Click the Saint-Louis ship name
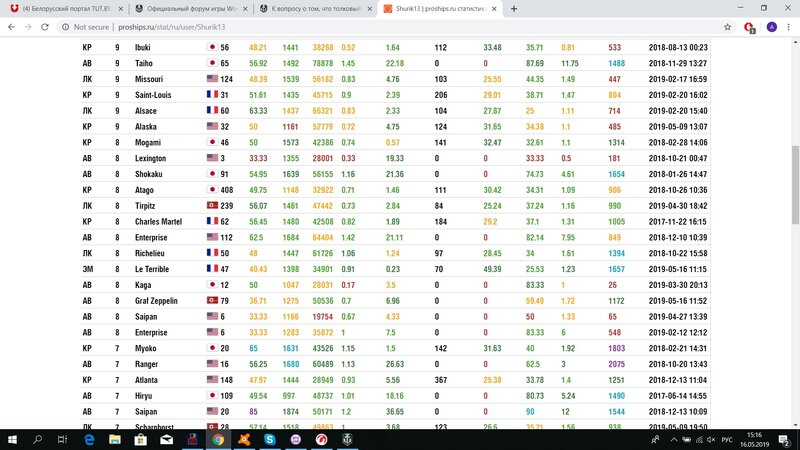The image size is (800, 450). pos(153,95)
